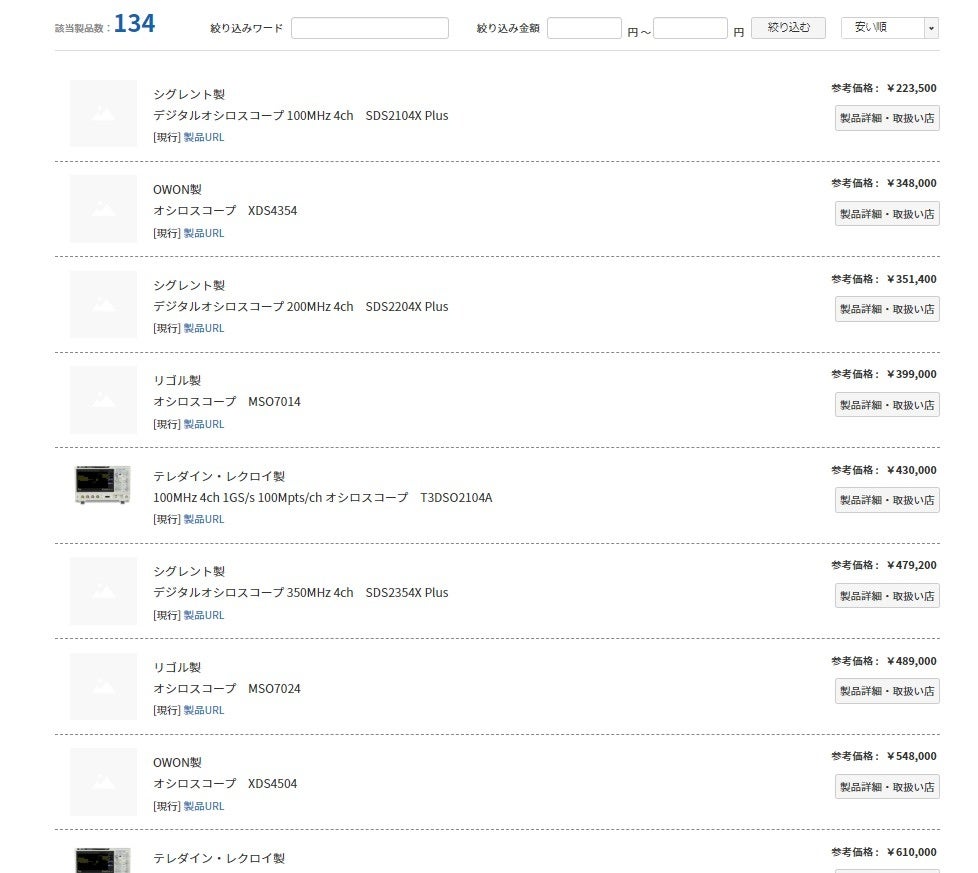The image size is (978, 873).
Task: Click the product name オシロスコープ MSO7024
Action: coord(227,688)
